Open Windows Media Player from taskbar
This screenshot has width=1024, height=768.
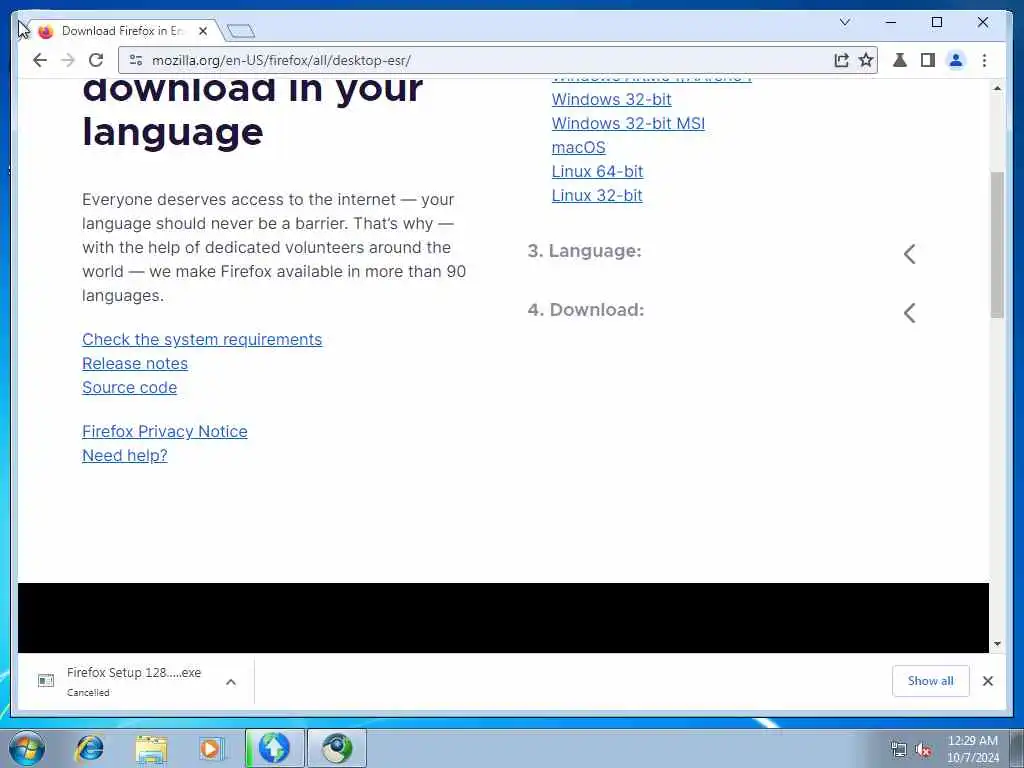click(x=212, y=748)
